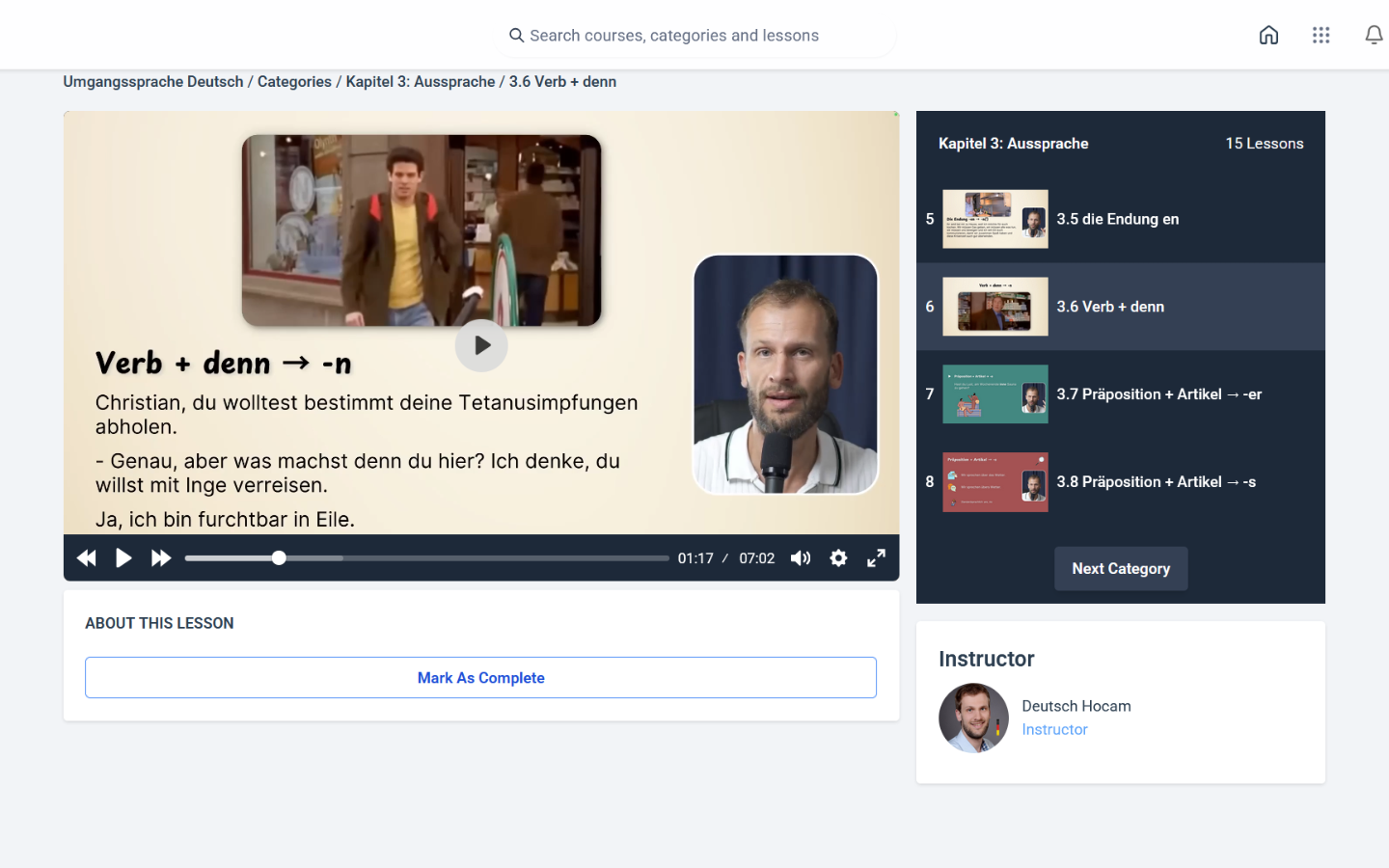Image resolution: width=1389 pixels, height=868 pixels.
Task: Select lesson 3.5 die Endung en
Action: tap(1117, 219)
